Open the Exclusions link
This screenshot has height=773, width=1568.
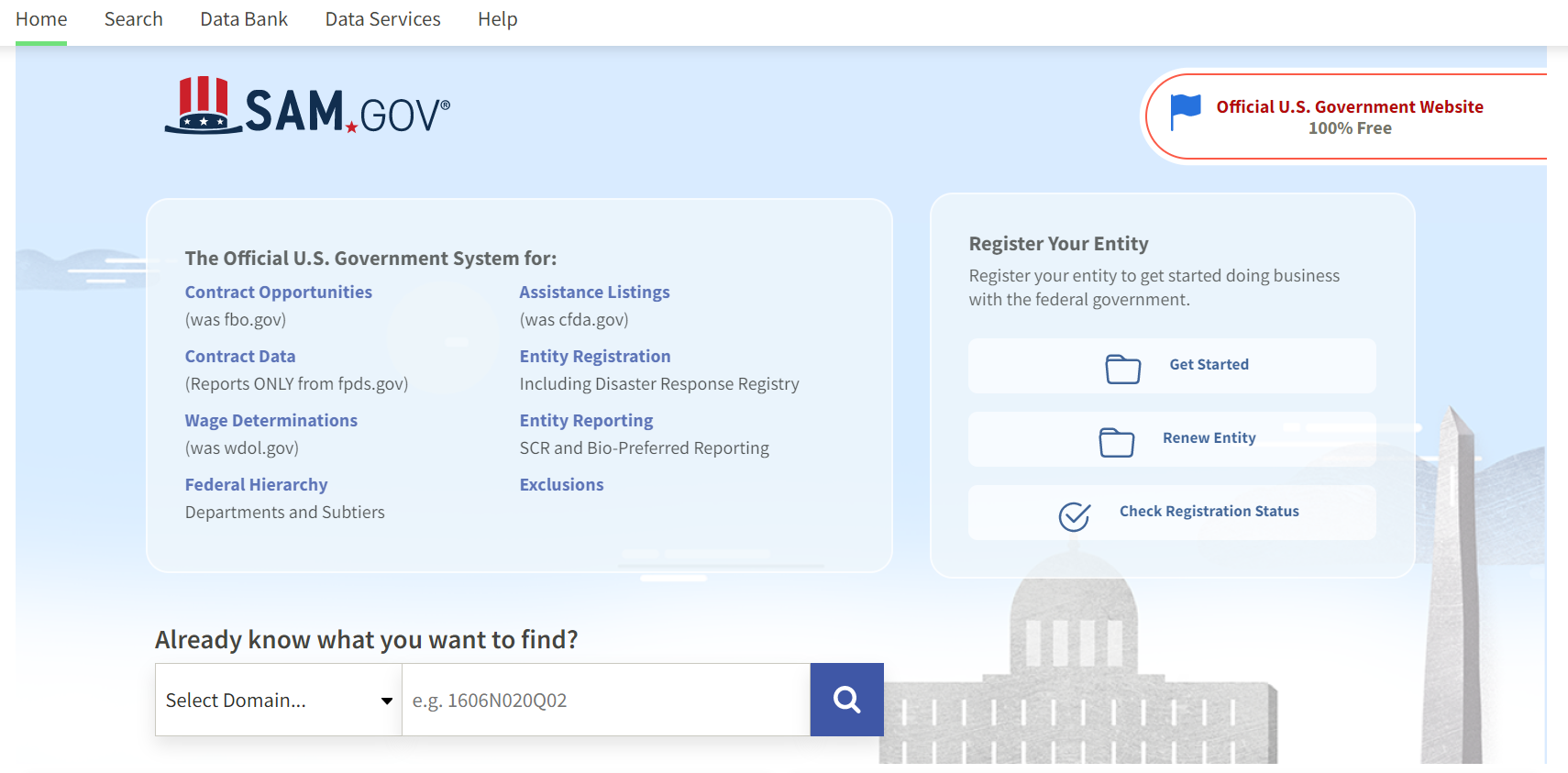(561, 484)
